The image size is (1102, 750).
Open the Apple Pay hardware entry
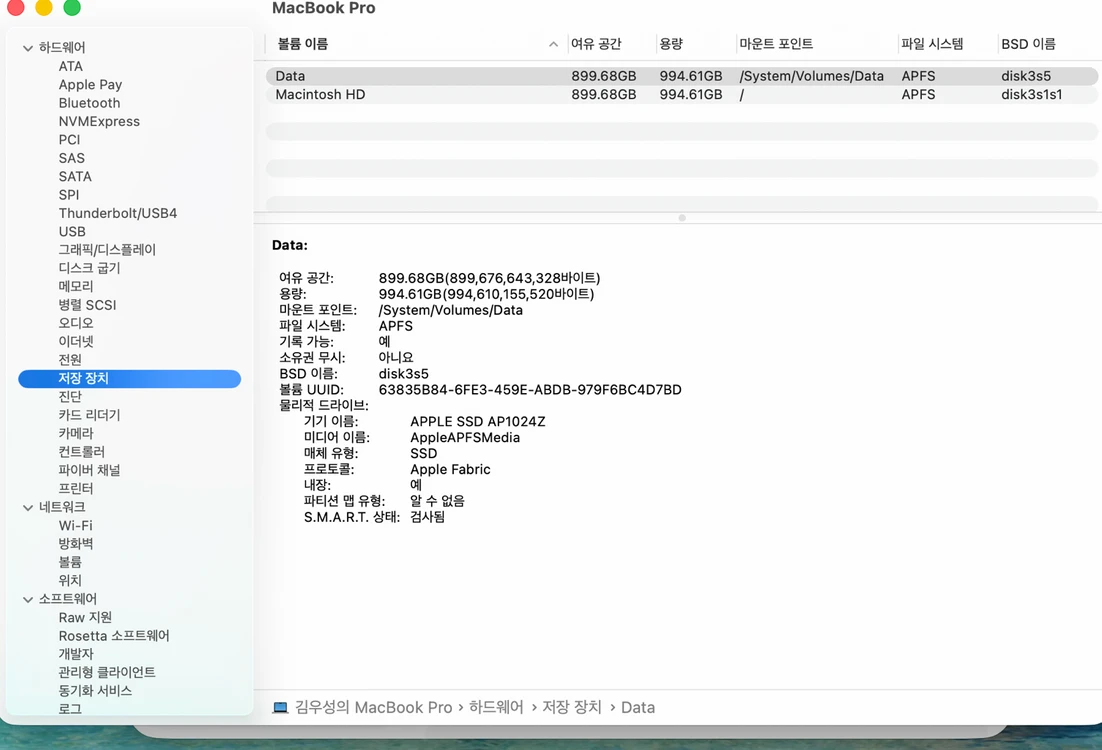(91, 84)
